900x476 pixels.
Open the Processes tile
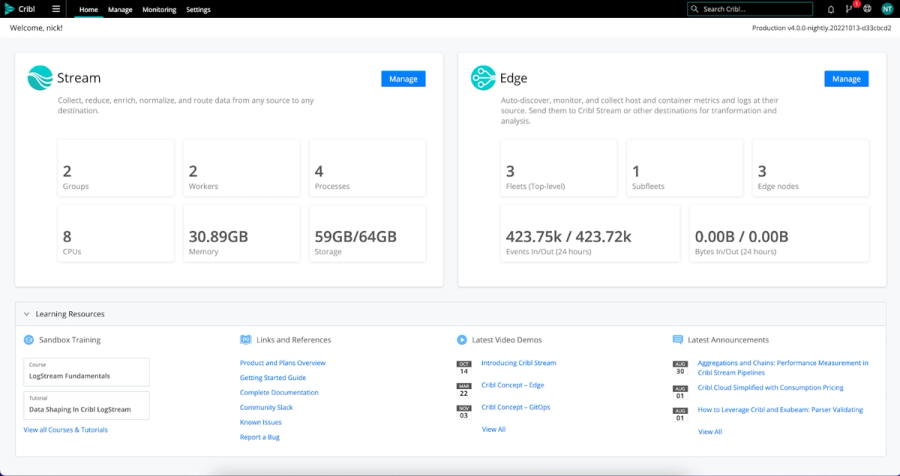pyautogui.click(x=367, y=168)
